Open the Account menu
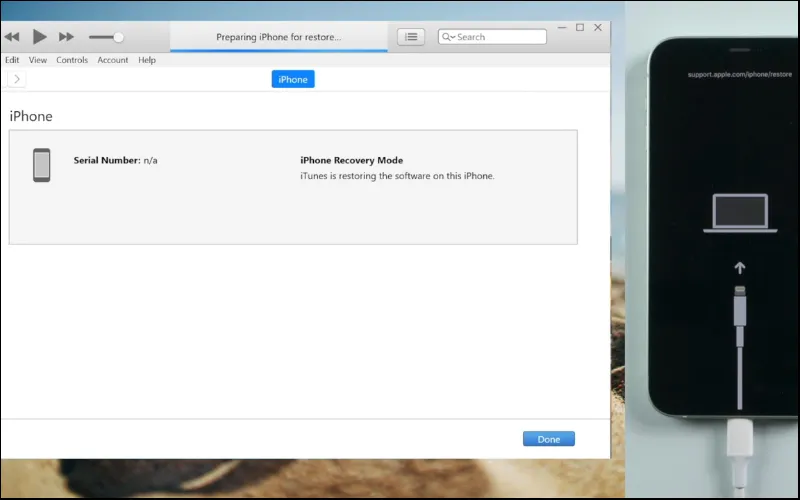 [x=113, y=60]
